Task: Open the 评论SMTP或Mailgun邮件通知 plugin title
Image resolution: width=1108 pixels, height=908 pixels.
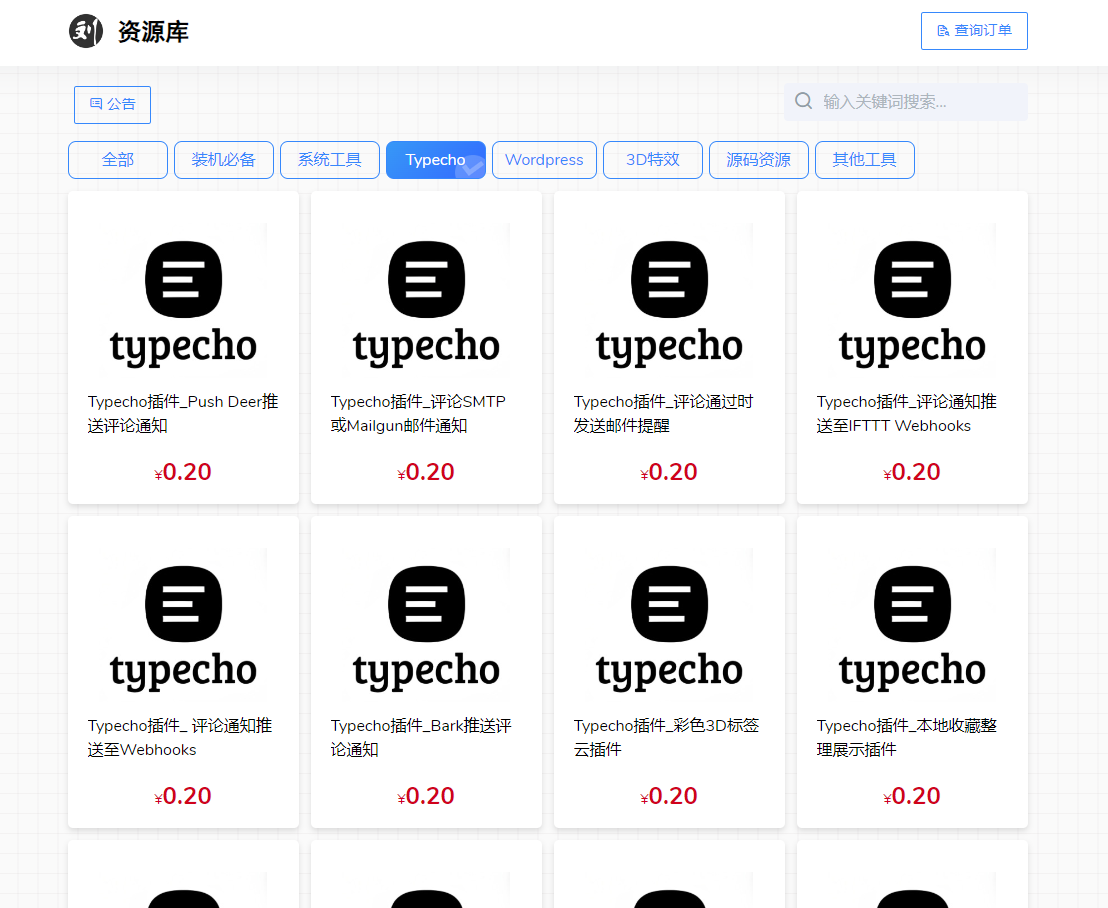Action: click(x=418, y=414)
